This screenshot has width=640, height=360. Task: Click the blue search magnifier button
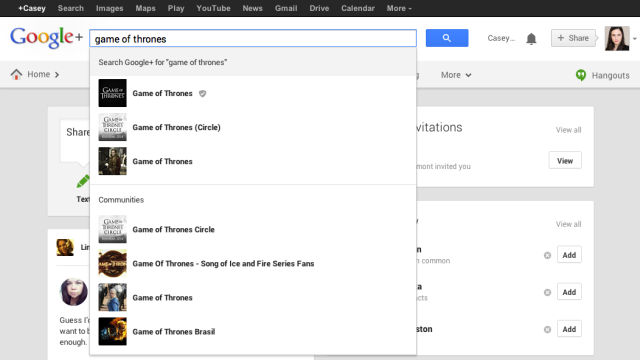(447, 38)
